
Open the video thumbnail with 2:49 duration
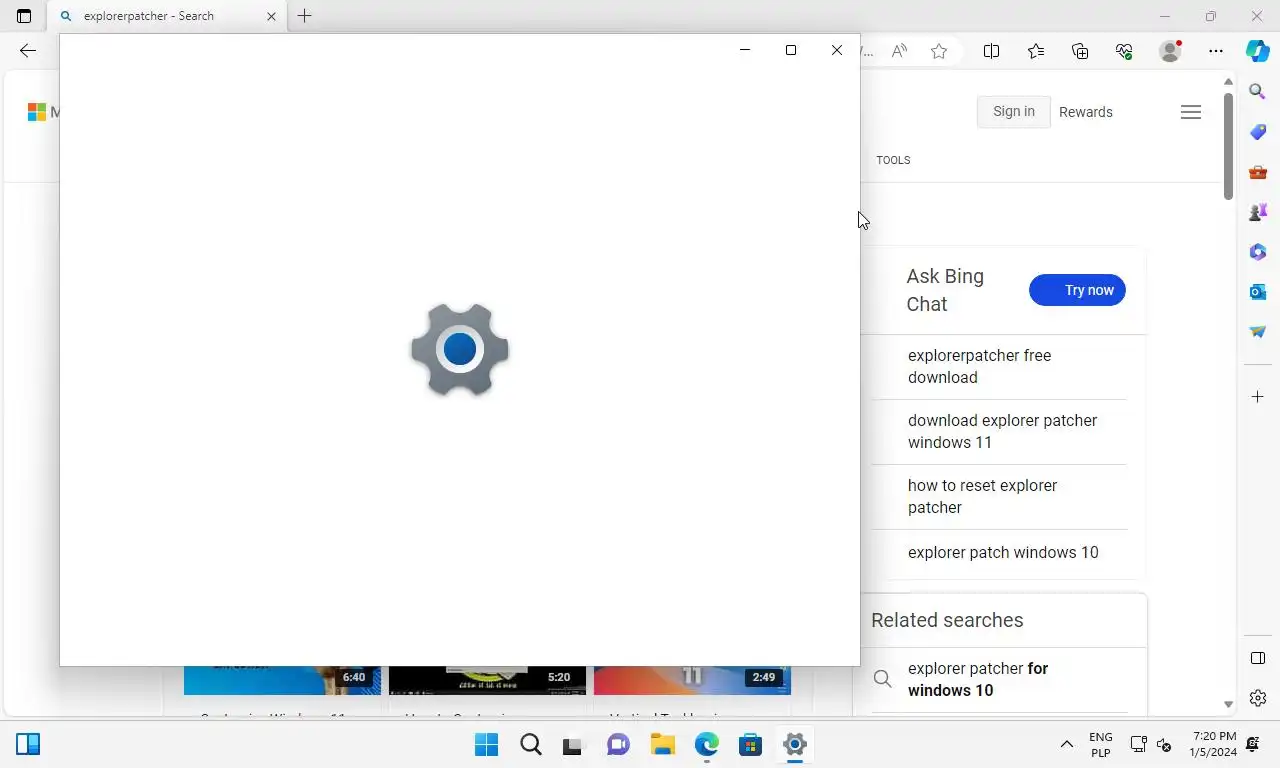pyautogui.click(x=692, y=680)
